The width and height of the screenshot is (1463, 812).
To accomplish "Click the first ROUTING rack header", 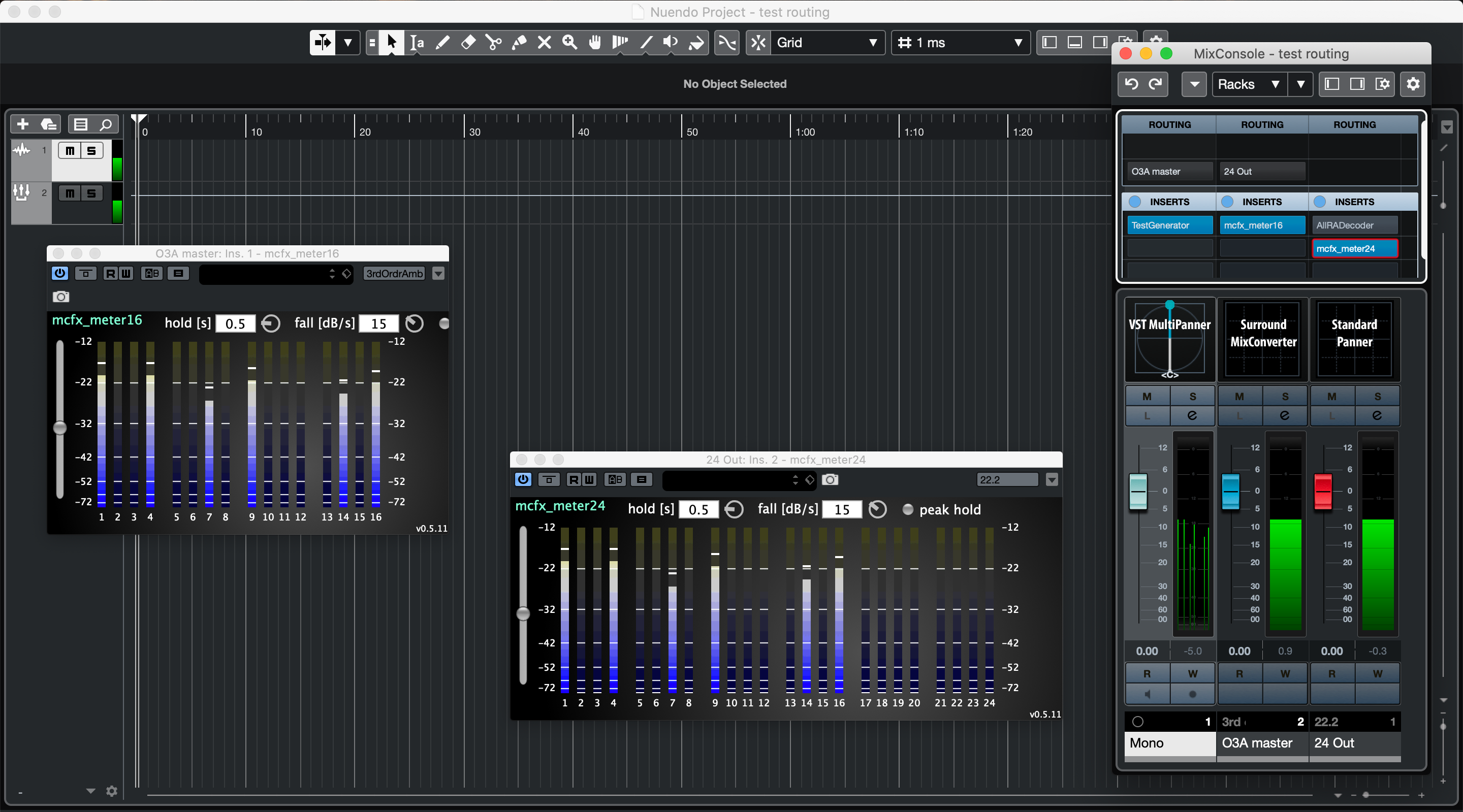I will [x=1169, y=124].
